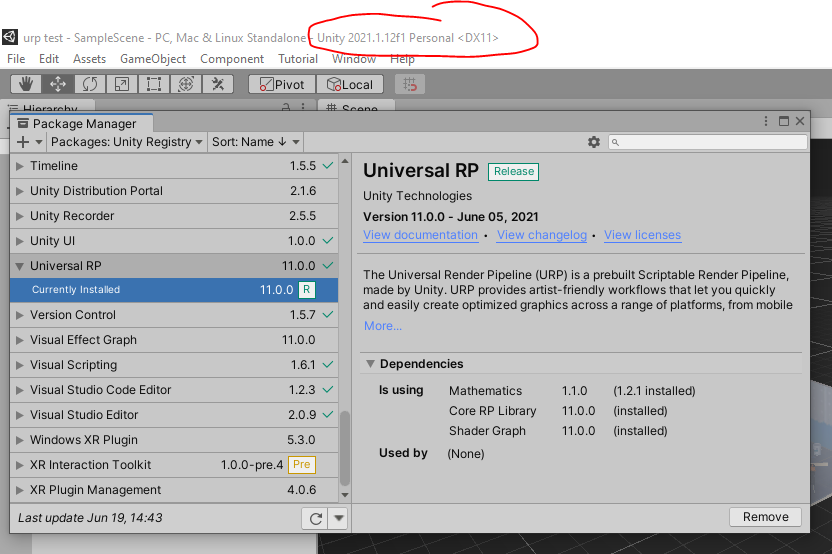
Task: Close the Package Manager window
Action: coord(800,121)
